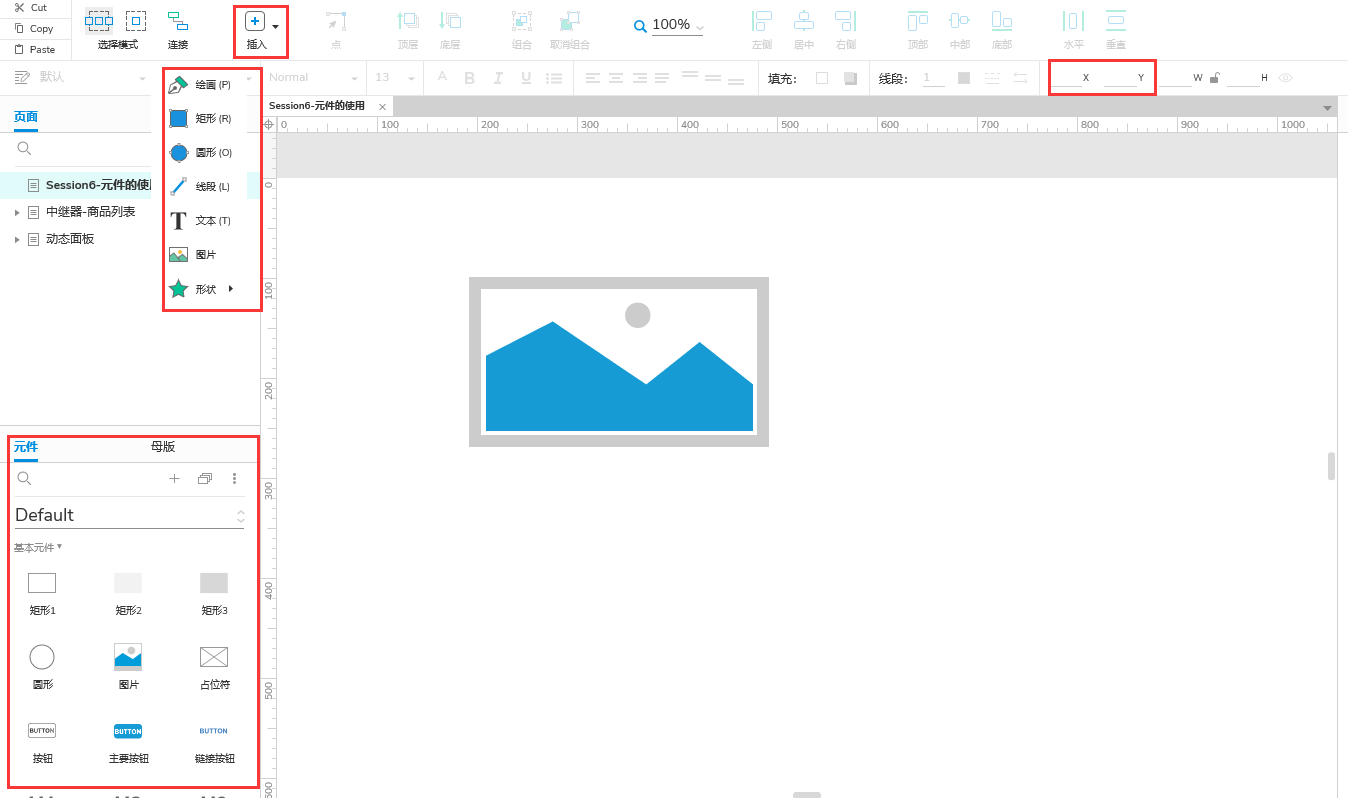1348x798 pixels.
Task: Select the 选择模式 intersect selection icon
Action: (99, 20)
